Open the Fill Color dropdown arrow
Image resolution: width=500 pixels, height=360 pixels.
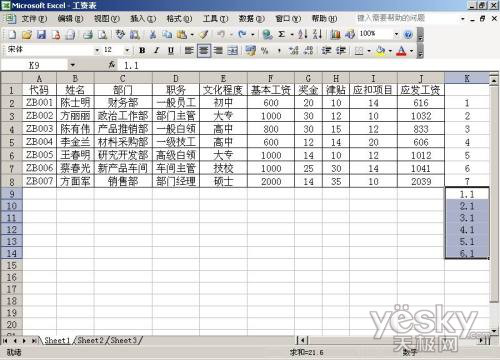390,51
